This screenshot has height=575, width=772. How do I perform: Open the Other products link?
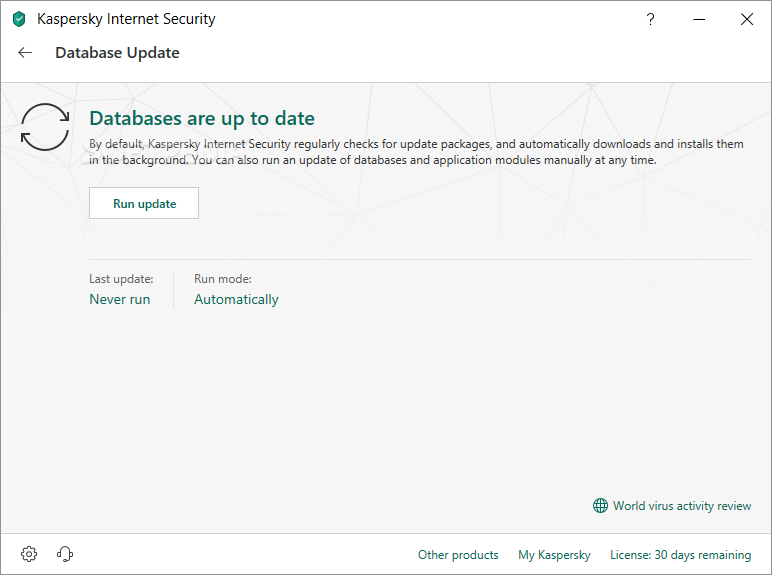(458, 555)
